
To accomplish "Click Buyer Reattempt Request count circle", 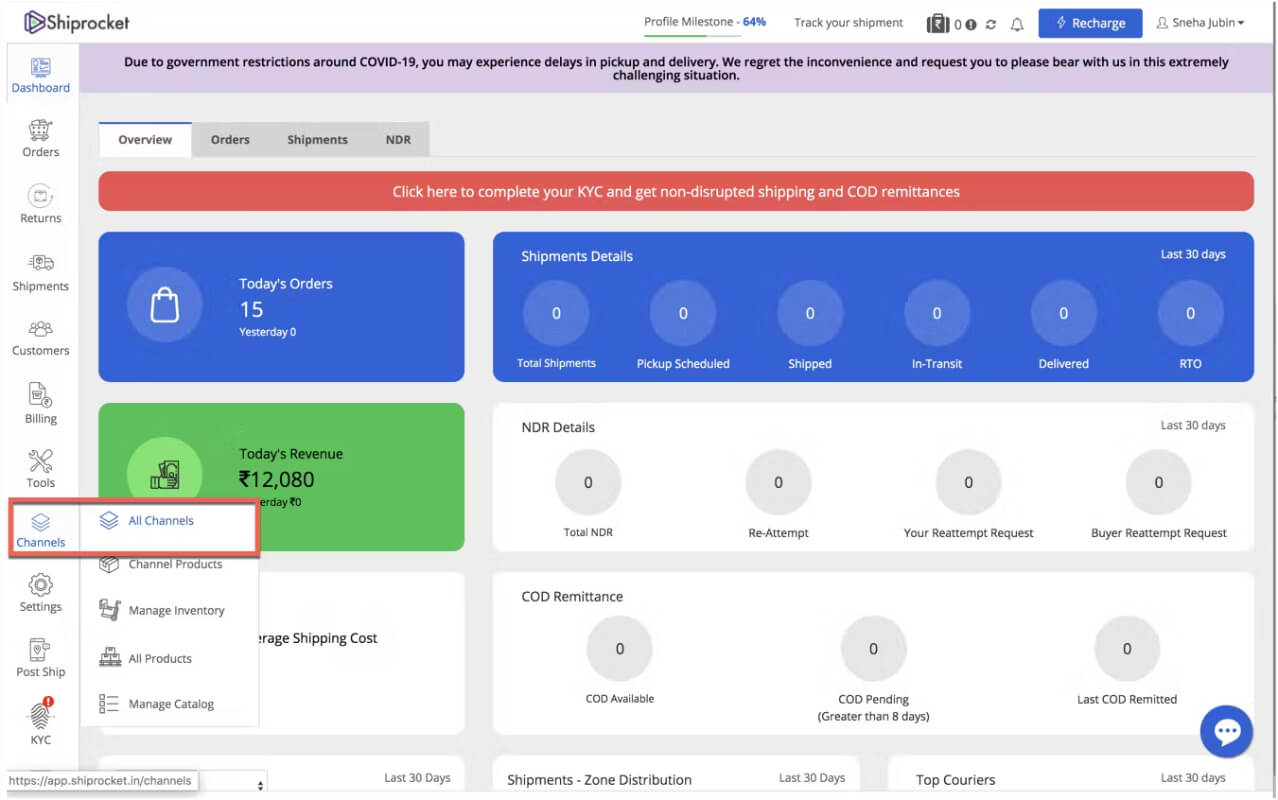I will click(x=1159, y=482).
